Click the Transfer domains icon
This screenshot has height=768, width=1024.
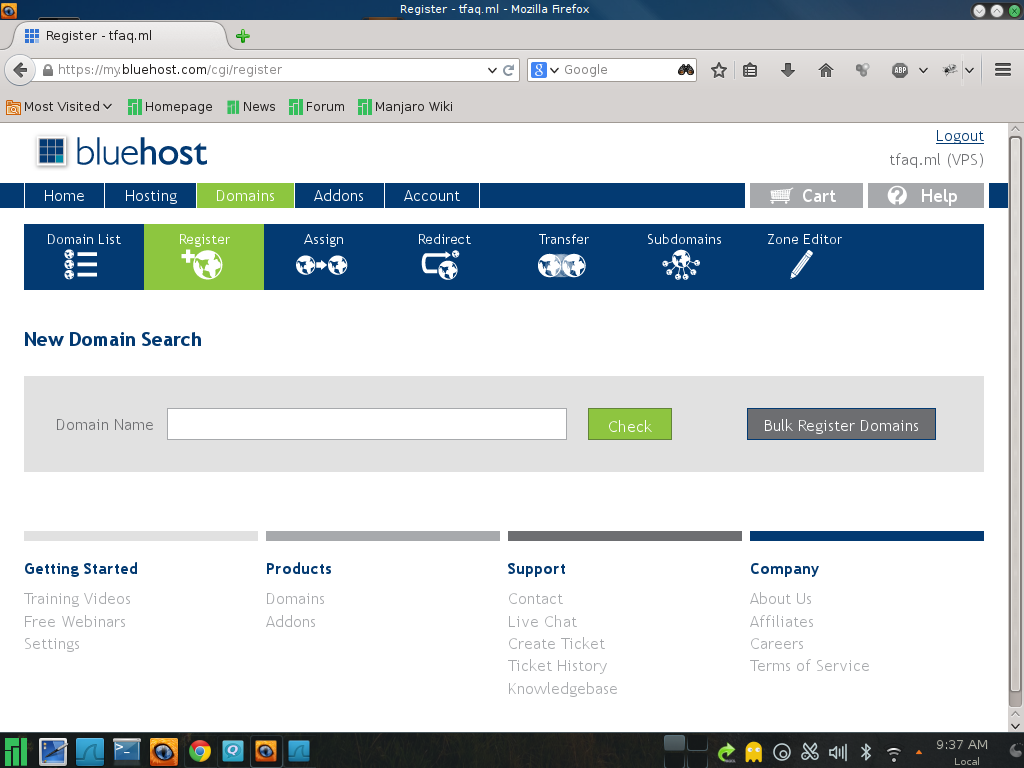(x=563, y=264)
